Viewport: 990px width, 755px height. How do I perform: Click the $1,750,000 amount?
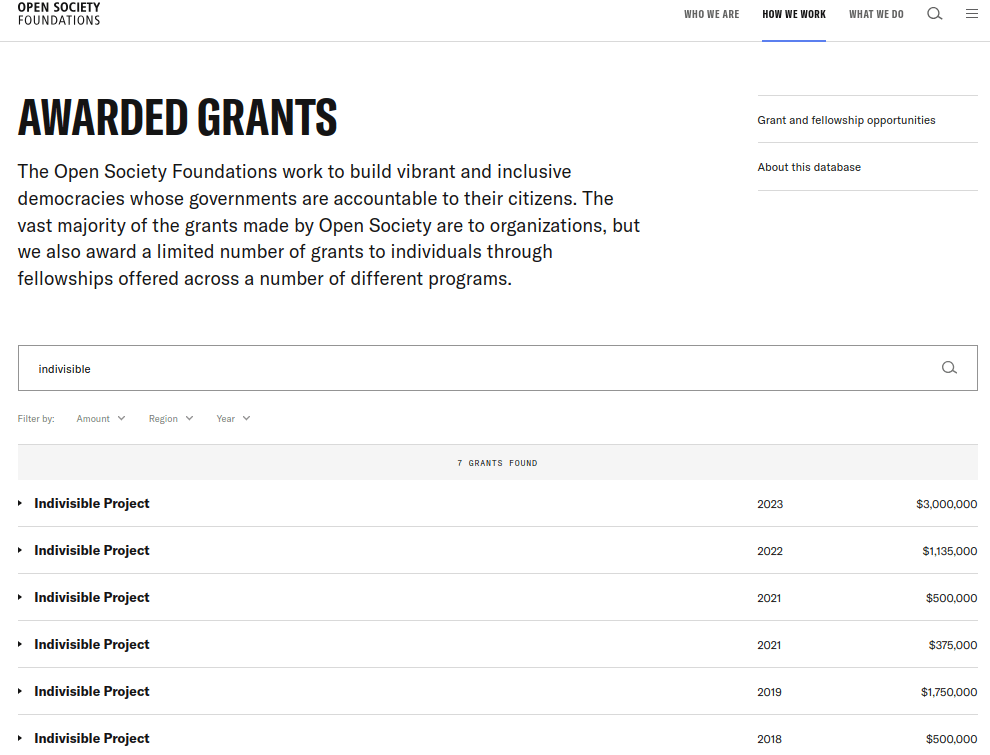click(x=949, y=693)
